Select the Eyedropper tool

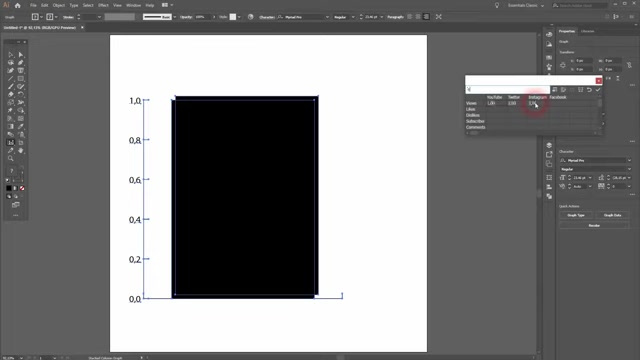21,127
